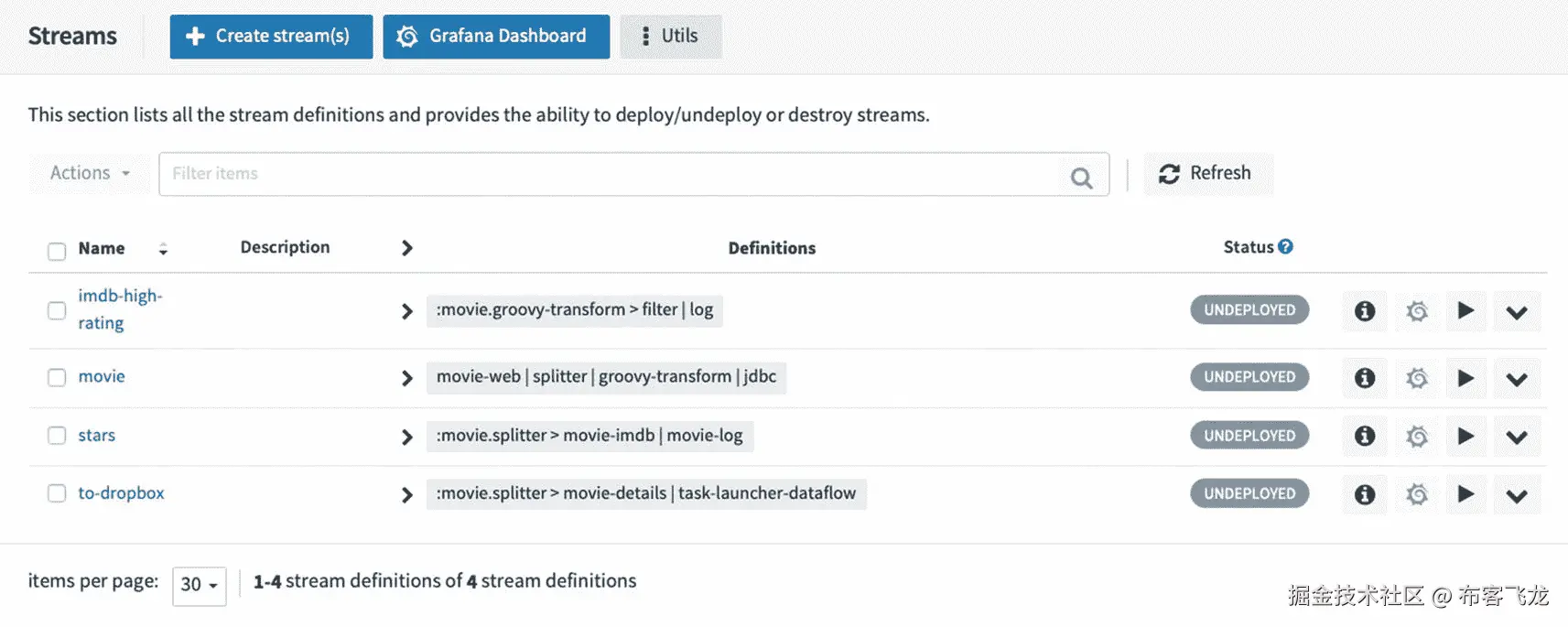Check the movie stream checkbox
The image size is (1568, 627).
[57, 377]
